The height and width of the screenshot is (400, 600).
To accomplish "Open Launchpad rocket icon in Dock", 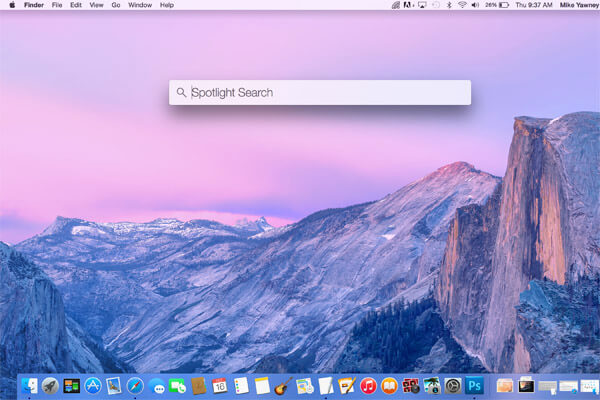I will (50, 386).
